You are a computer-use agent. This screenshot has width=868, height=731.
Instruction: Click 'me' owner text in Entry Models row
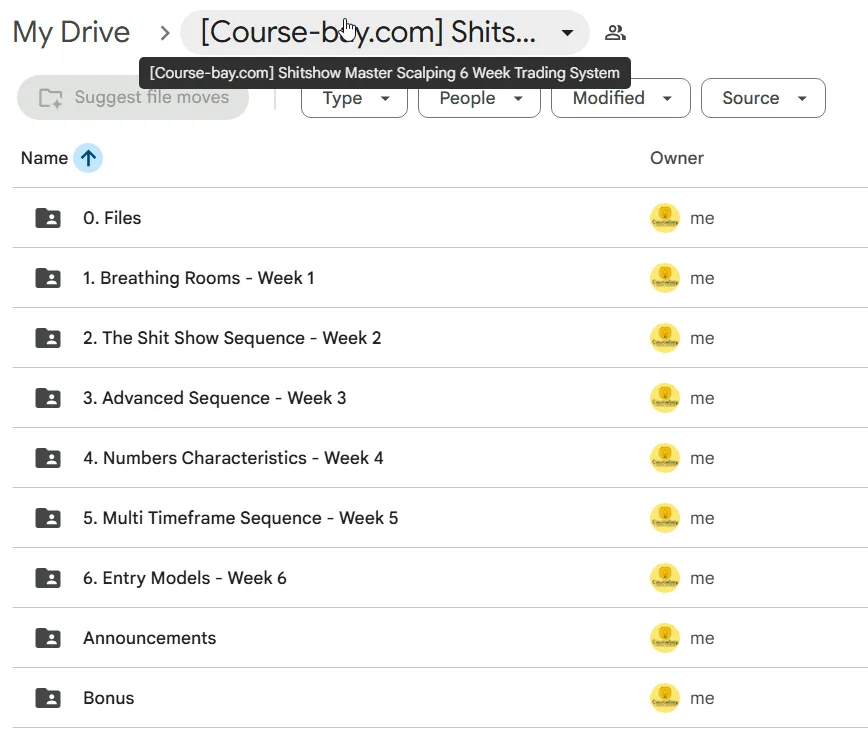point(702,579)
